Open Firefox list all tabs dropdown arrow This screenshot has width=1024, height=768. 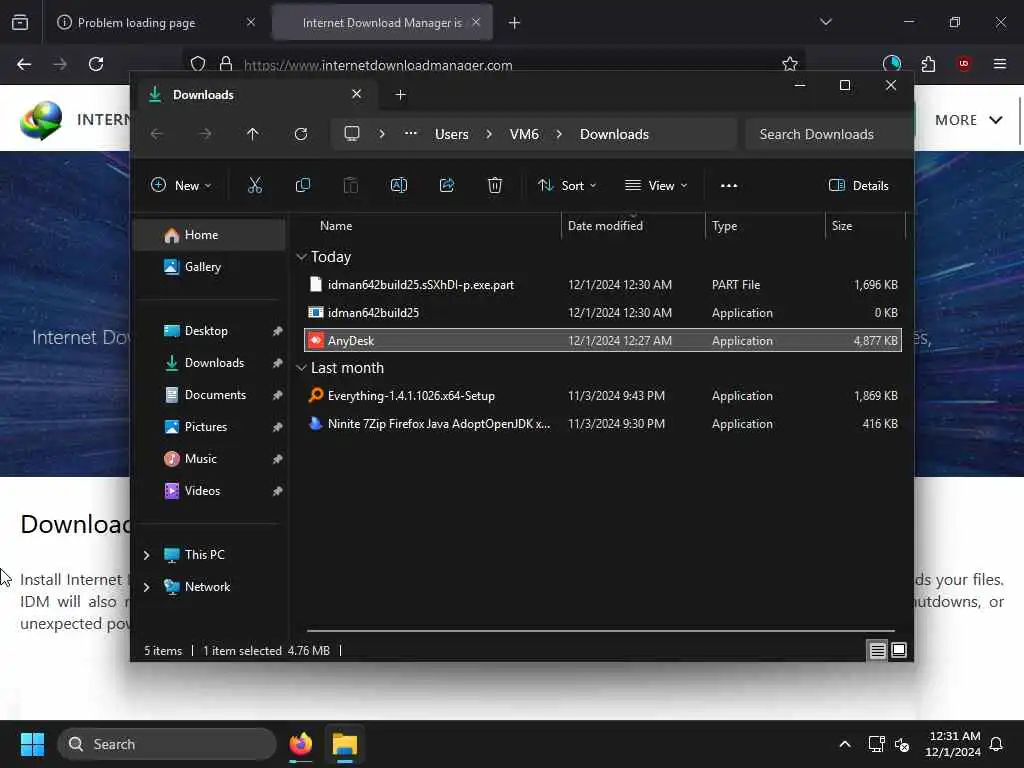coord(825,23)
